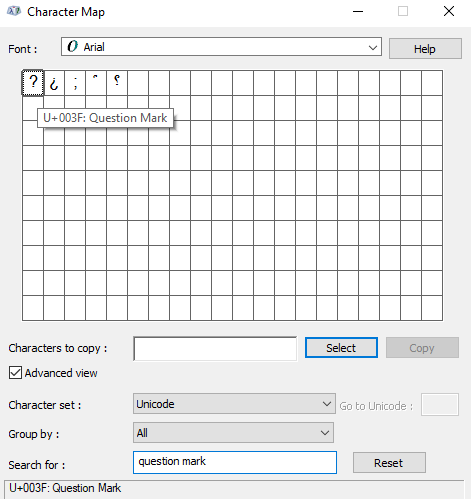Screen dimensions: 471x499
Task: Click the greyed-out Copy button
Action: 422,348
